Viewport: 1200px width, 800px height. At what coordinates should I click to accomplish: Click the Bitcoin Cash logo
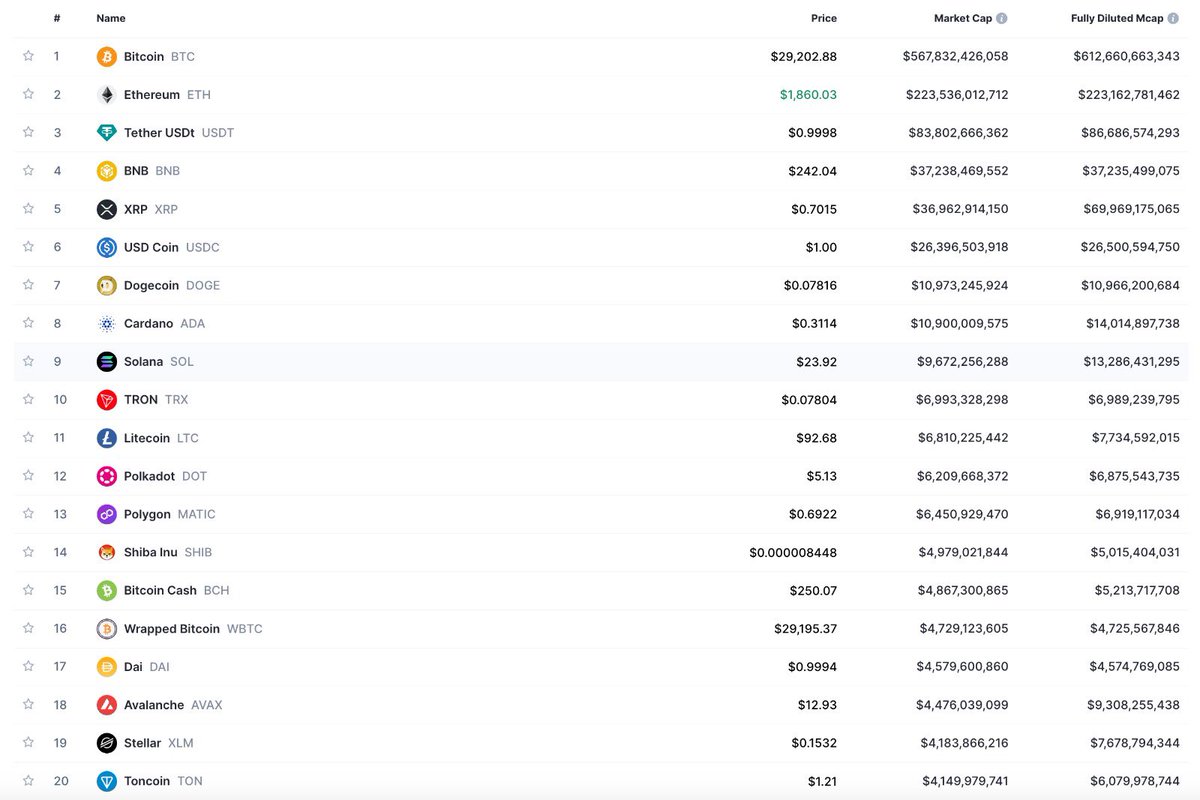pos(107,591)
